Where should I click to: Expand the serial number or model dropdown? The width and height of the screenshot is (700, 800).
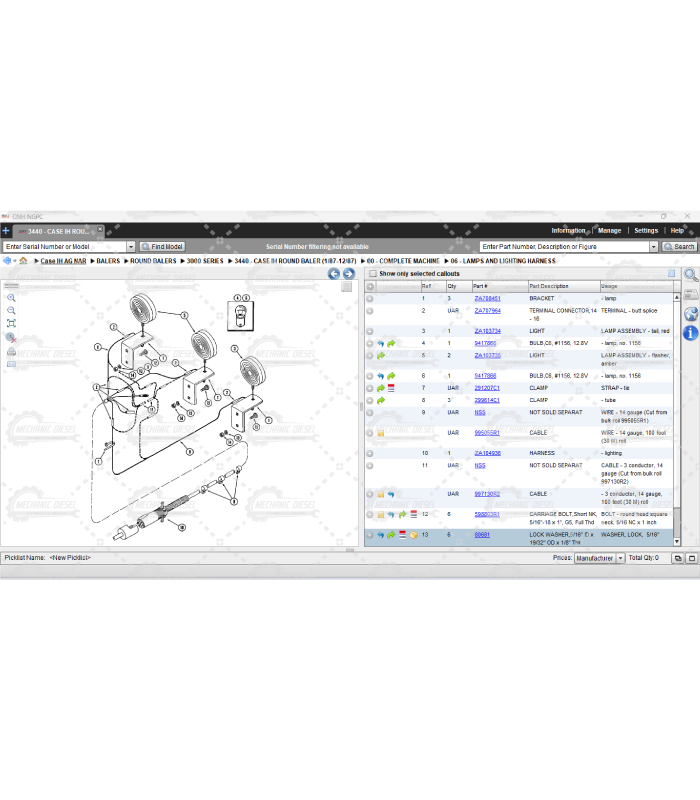point(130,246)
